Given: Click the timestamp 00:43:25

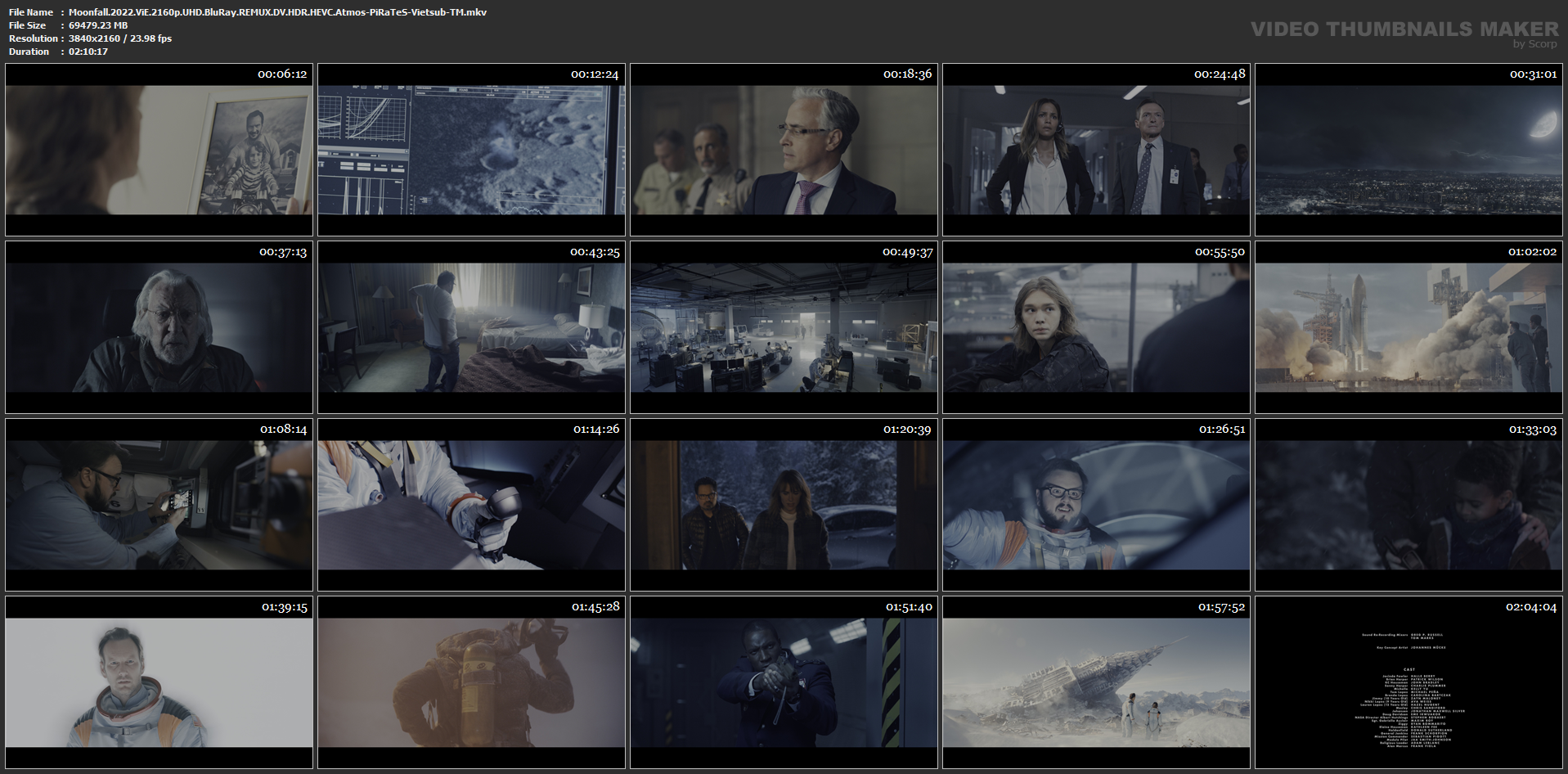Looking at the screenshot, I should pos(595,252).
